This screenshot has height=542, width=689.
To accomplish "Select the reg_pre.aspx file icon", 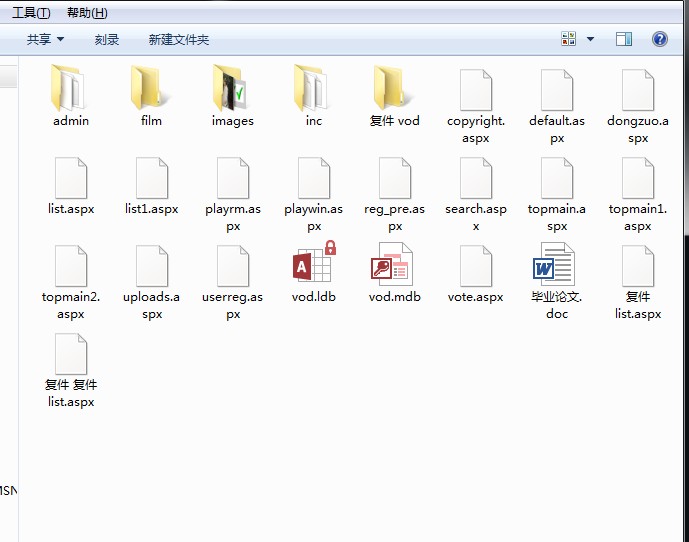I will pos(395,178).
